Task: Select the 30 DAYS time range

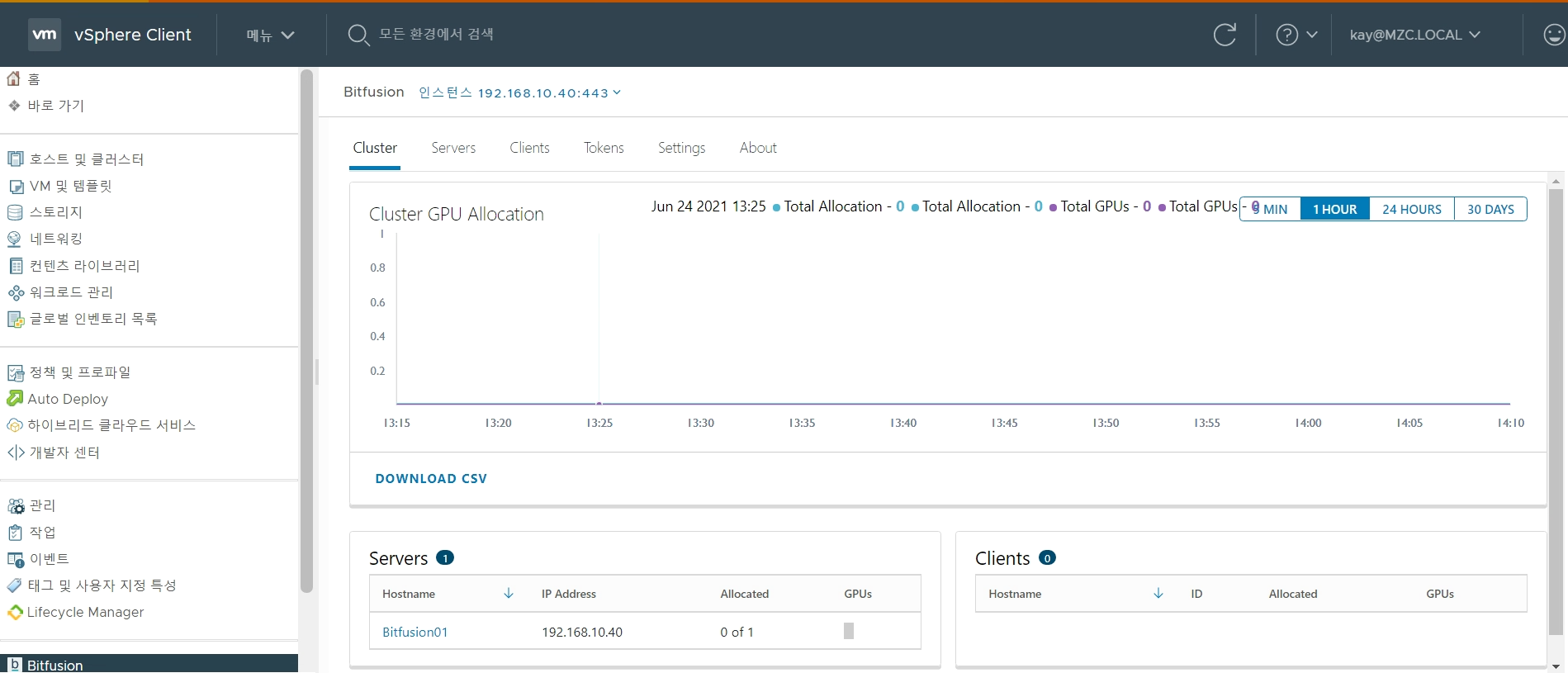Action: coord(1490,209)
